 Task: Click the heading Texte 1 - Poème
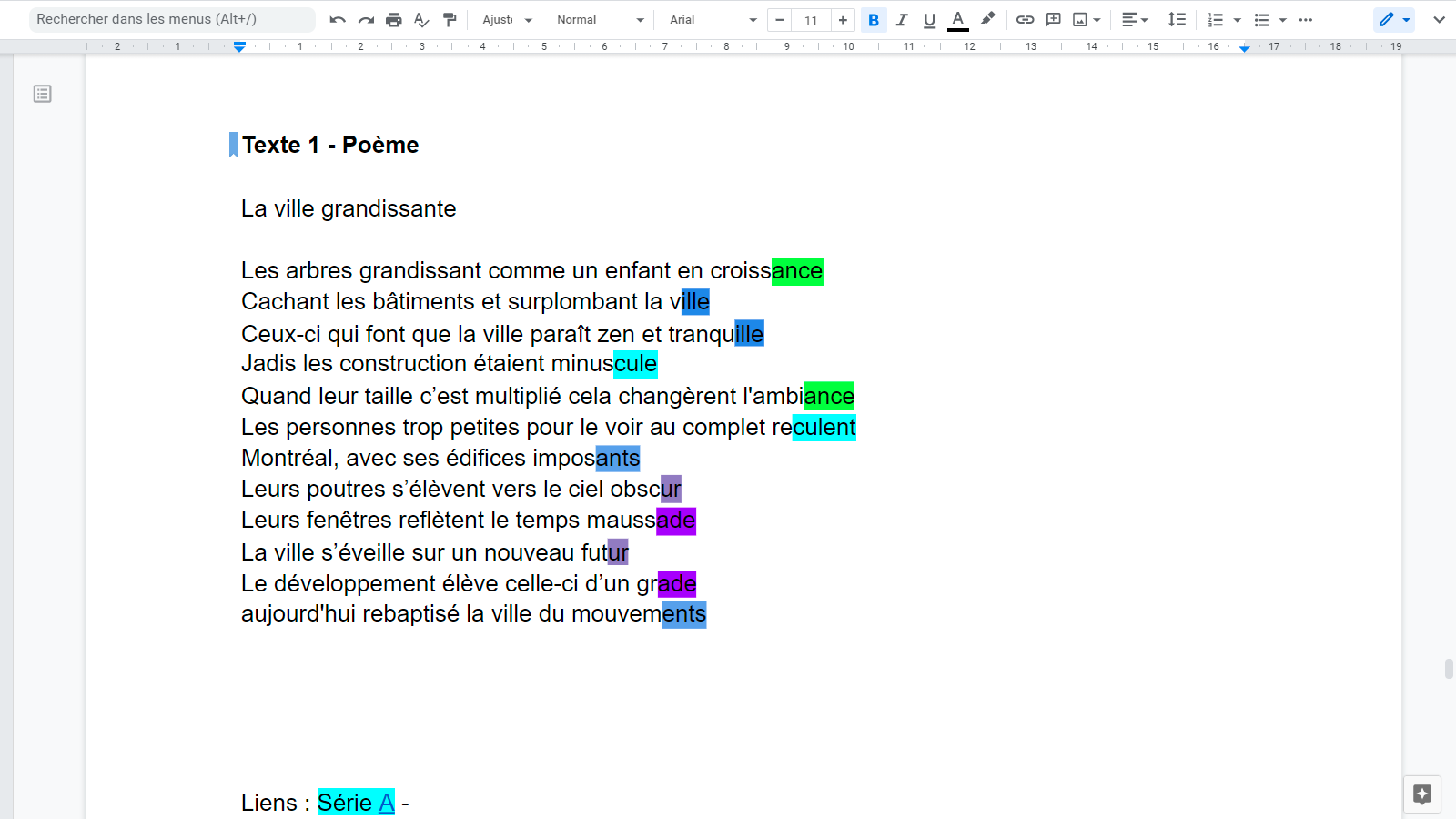(330, 145)
